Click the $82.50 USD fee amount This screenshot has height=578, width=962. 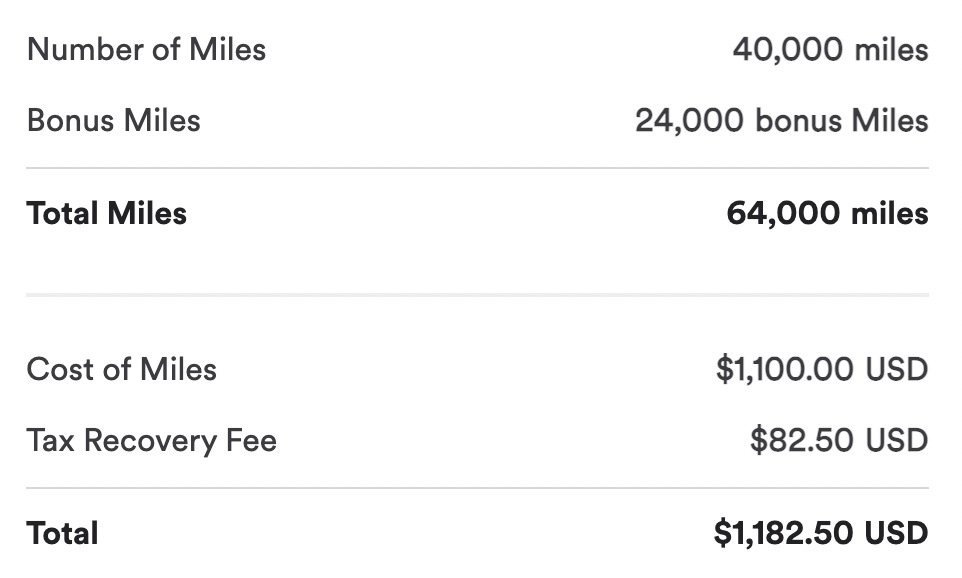pos(838,441)
